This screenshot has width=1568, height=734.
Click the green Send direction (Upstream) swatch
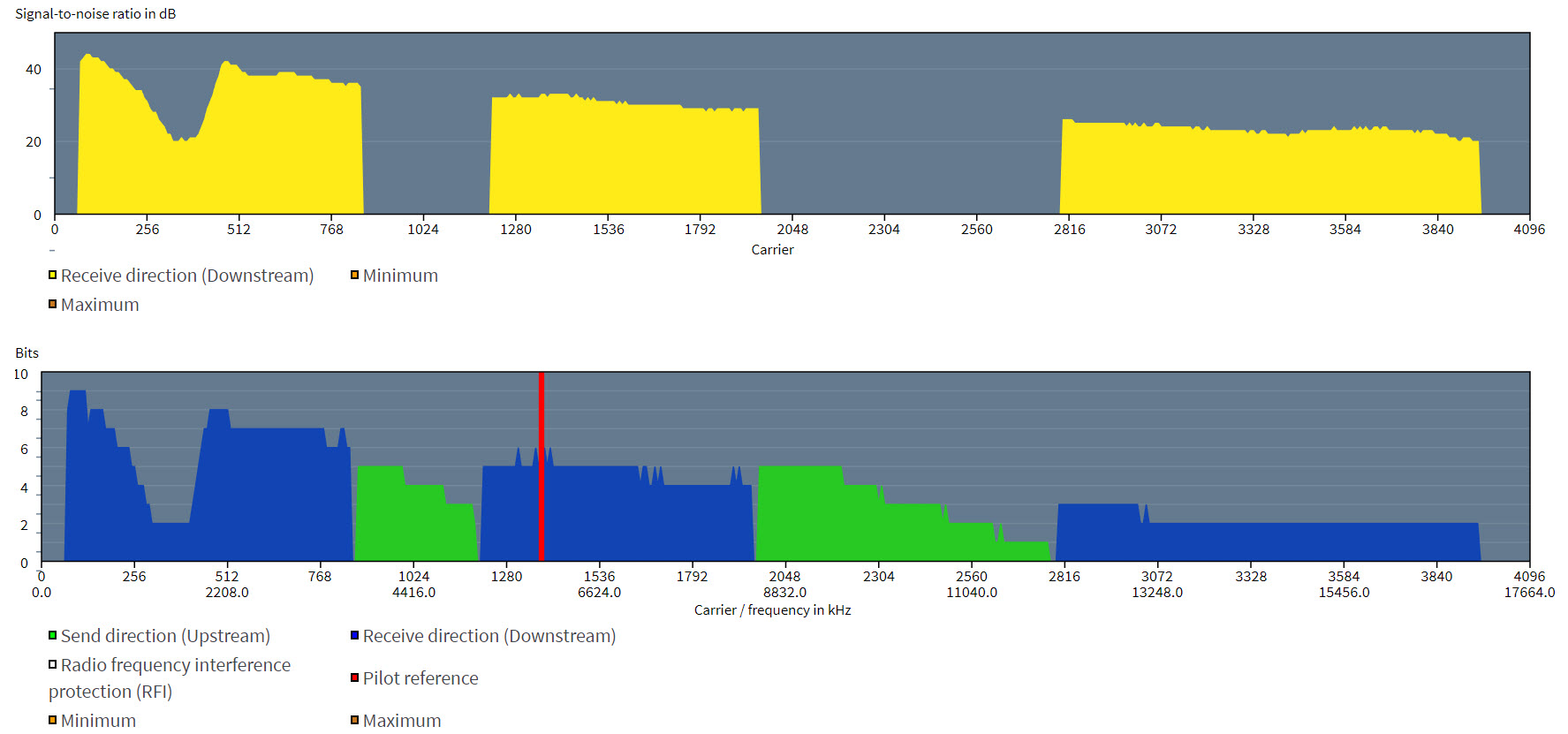click(x=53, y=636)
